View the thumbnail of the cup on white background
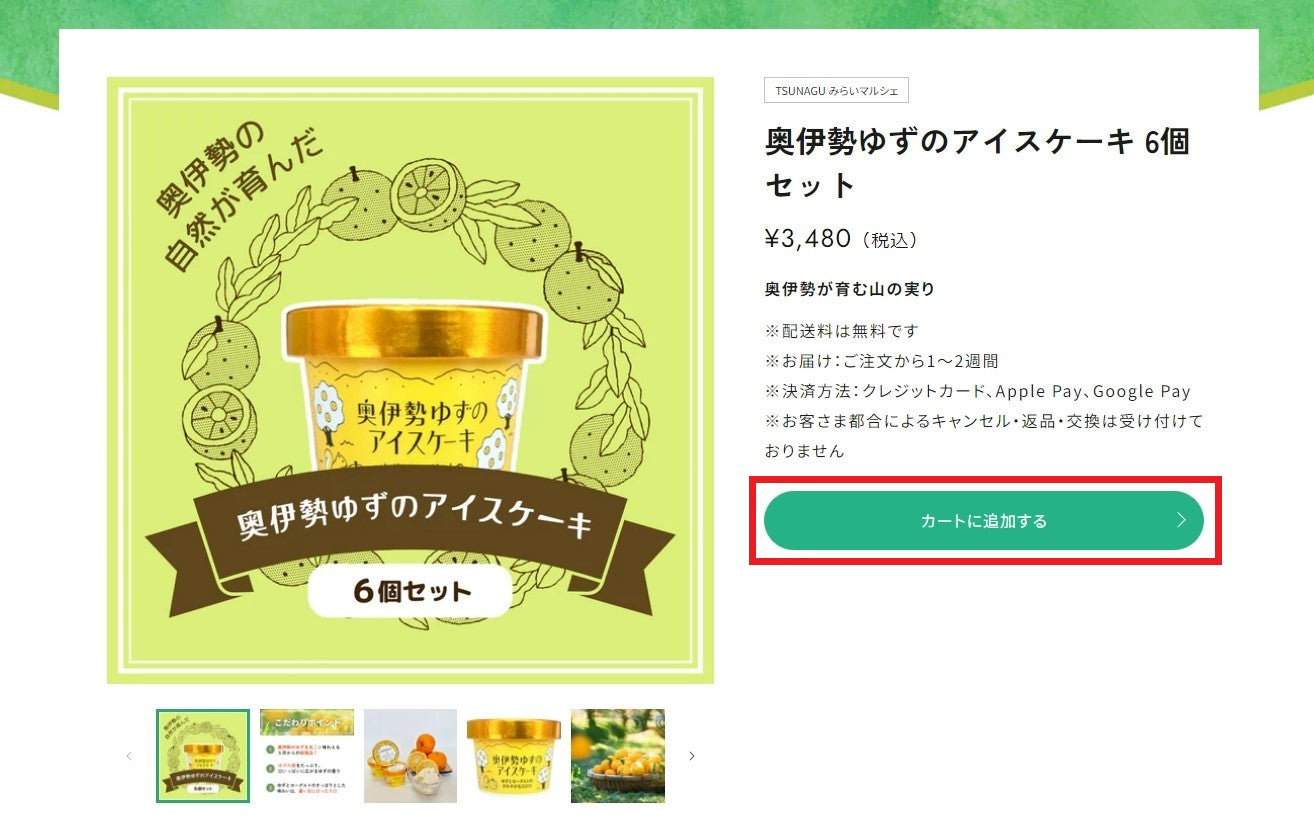This screenshot has width=1314, height=817. coord(514,756)
